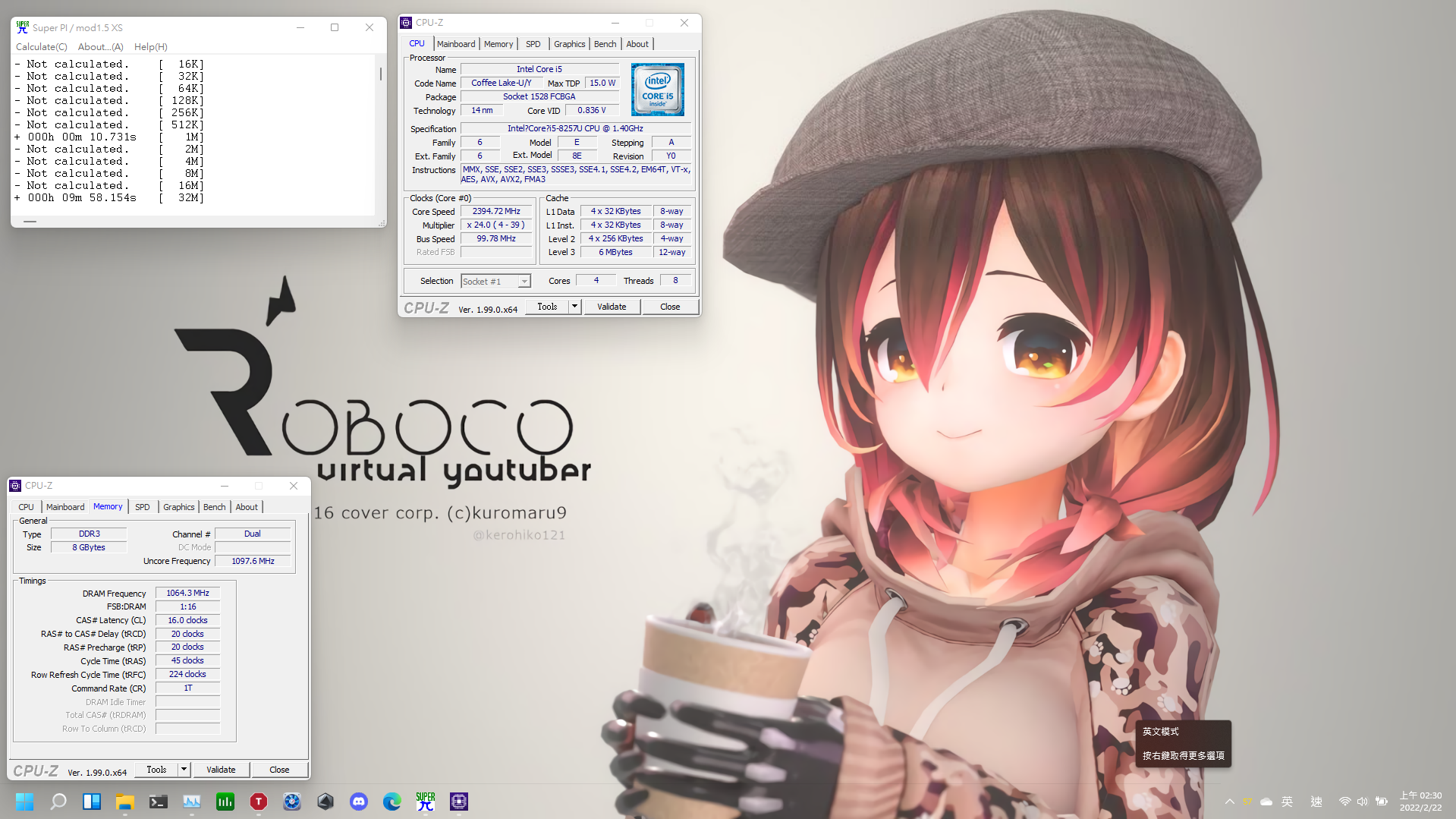The image size is (1456, 819).
Task: Select About tab in top CPU-Z
Action: (637, 44)
